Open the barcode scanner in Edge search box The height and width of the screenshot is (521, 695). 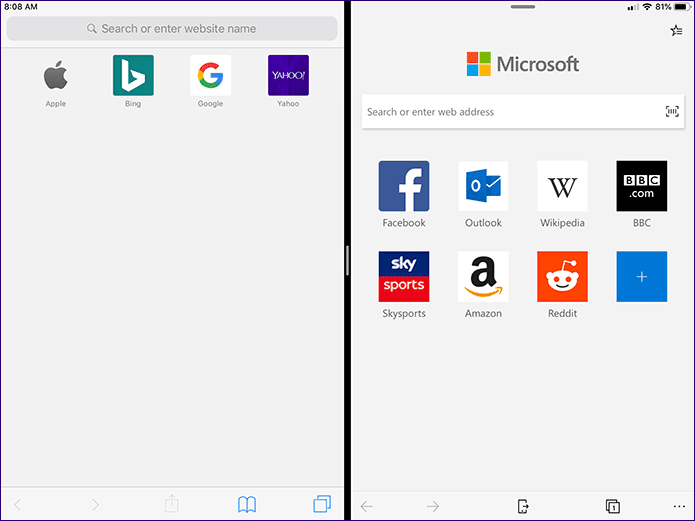click(x=672, y=111)
